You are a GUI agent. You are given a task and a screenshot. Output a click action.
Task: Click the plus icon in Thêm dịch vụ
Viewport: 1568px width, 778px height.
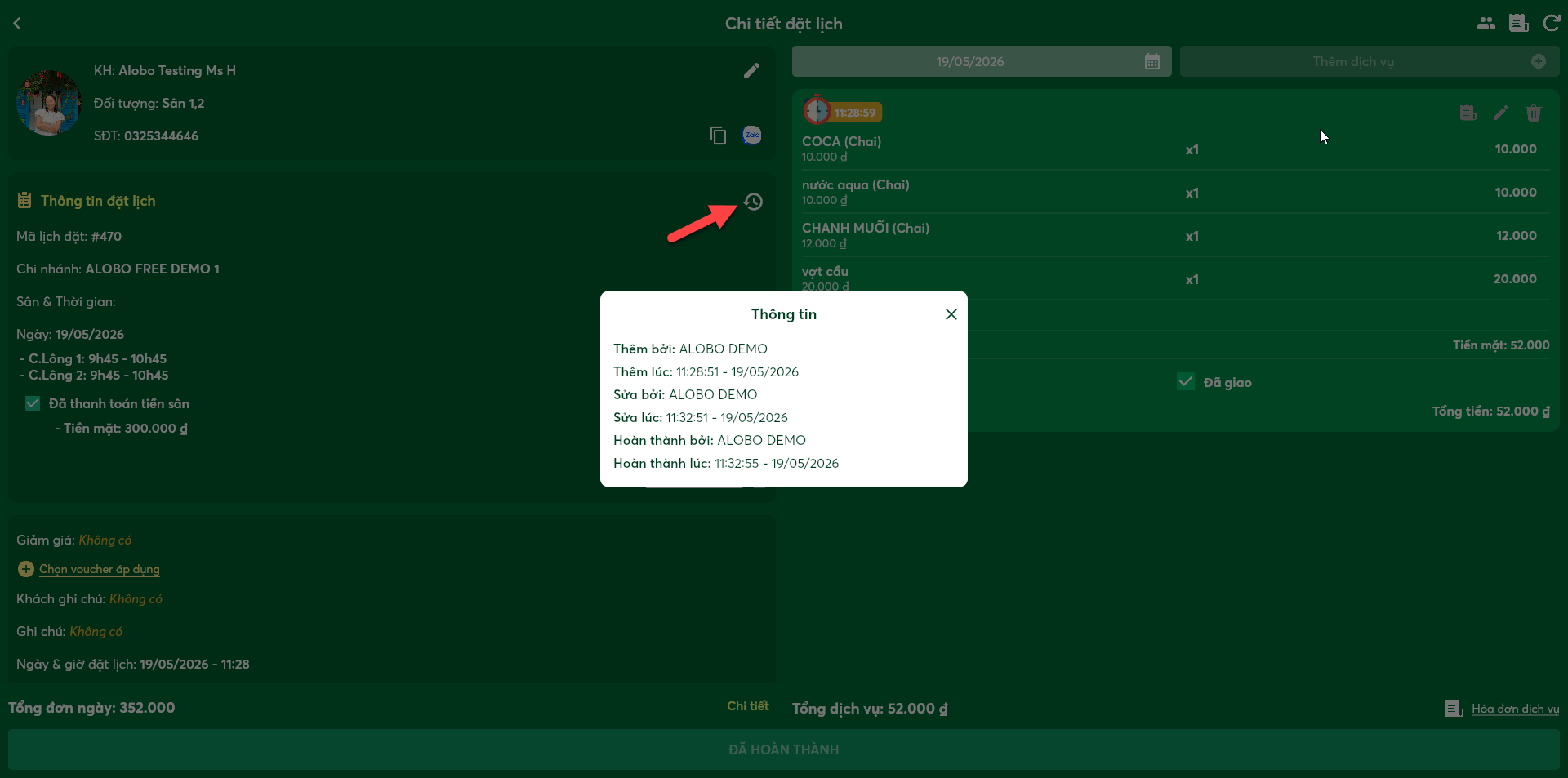point(1538,61)
